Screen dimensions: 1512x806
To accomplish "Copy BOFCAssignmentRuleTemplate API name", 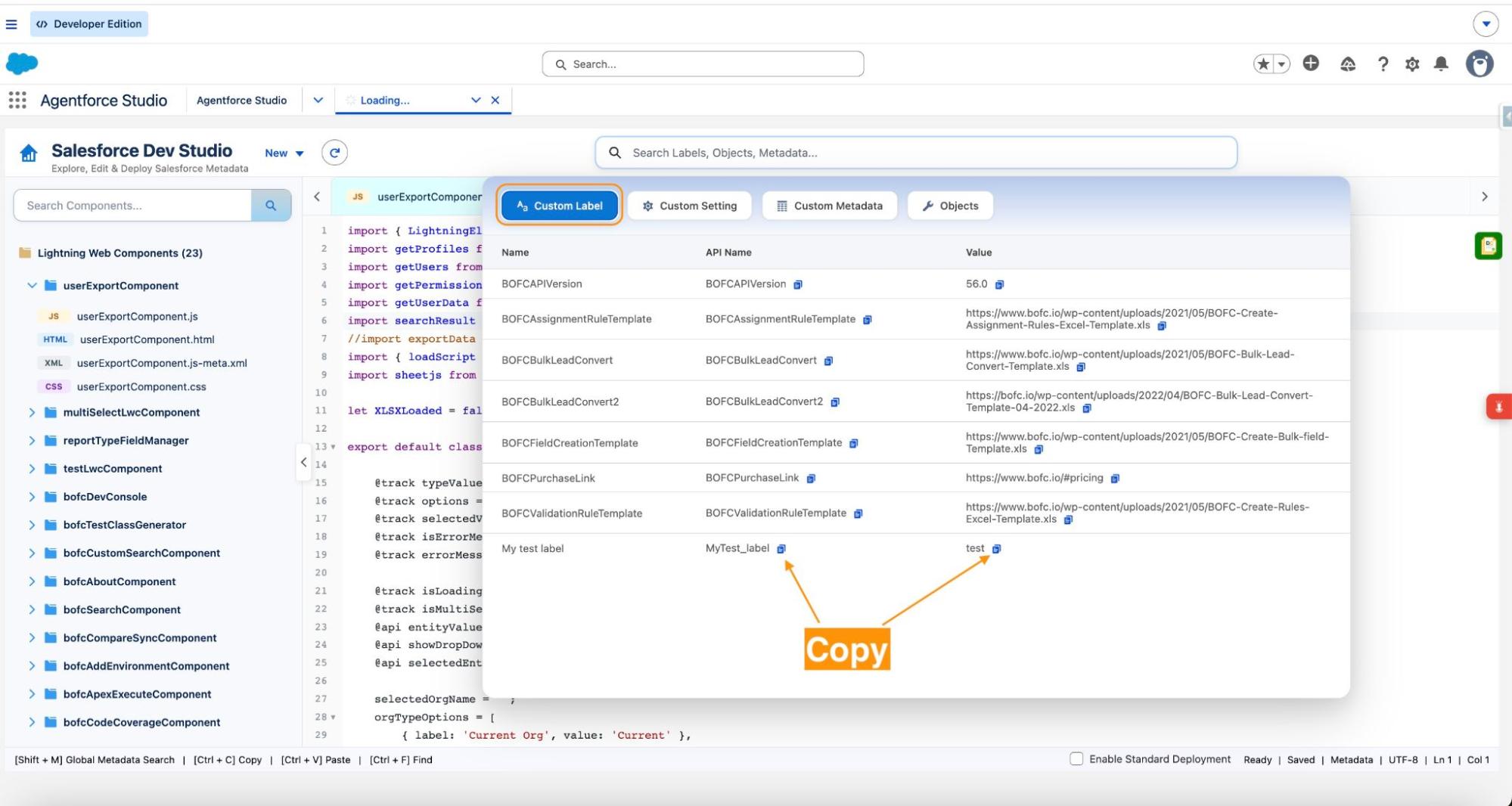I will pos(868,320).
